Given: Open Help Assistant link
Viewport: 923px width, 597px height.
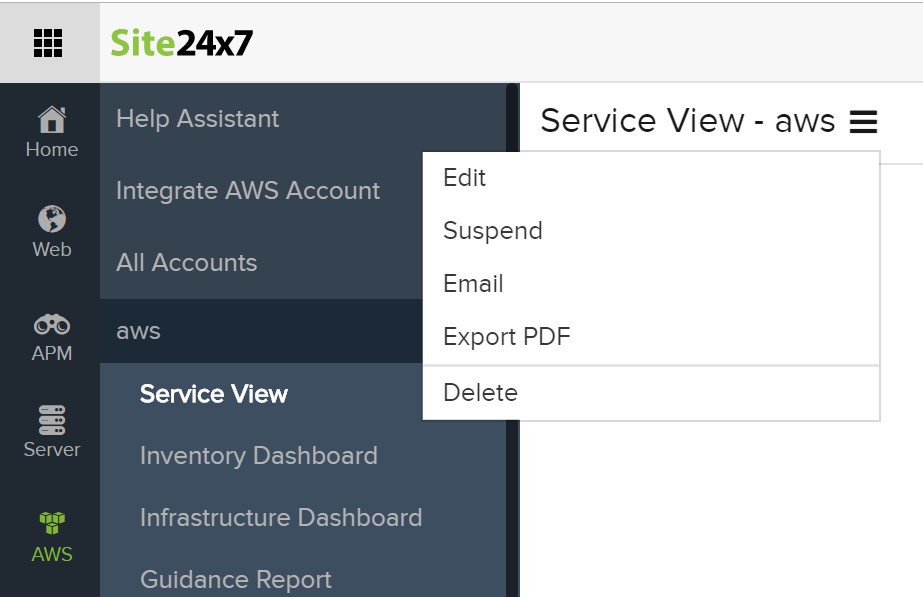Looking at the screenshot, I should tap(197, 119).
